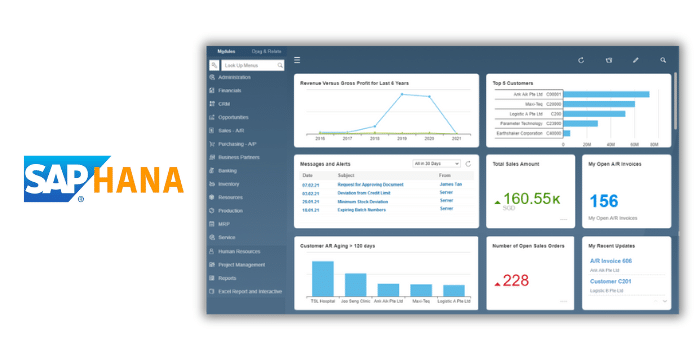The image size is (700, 360).
Task: Click the search magnifier icon top right
Action: click(x=663, y=60)
